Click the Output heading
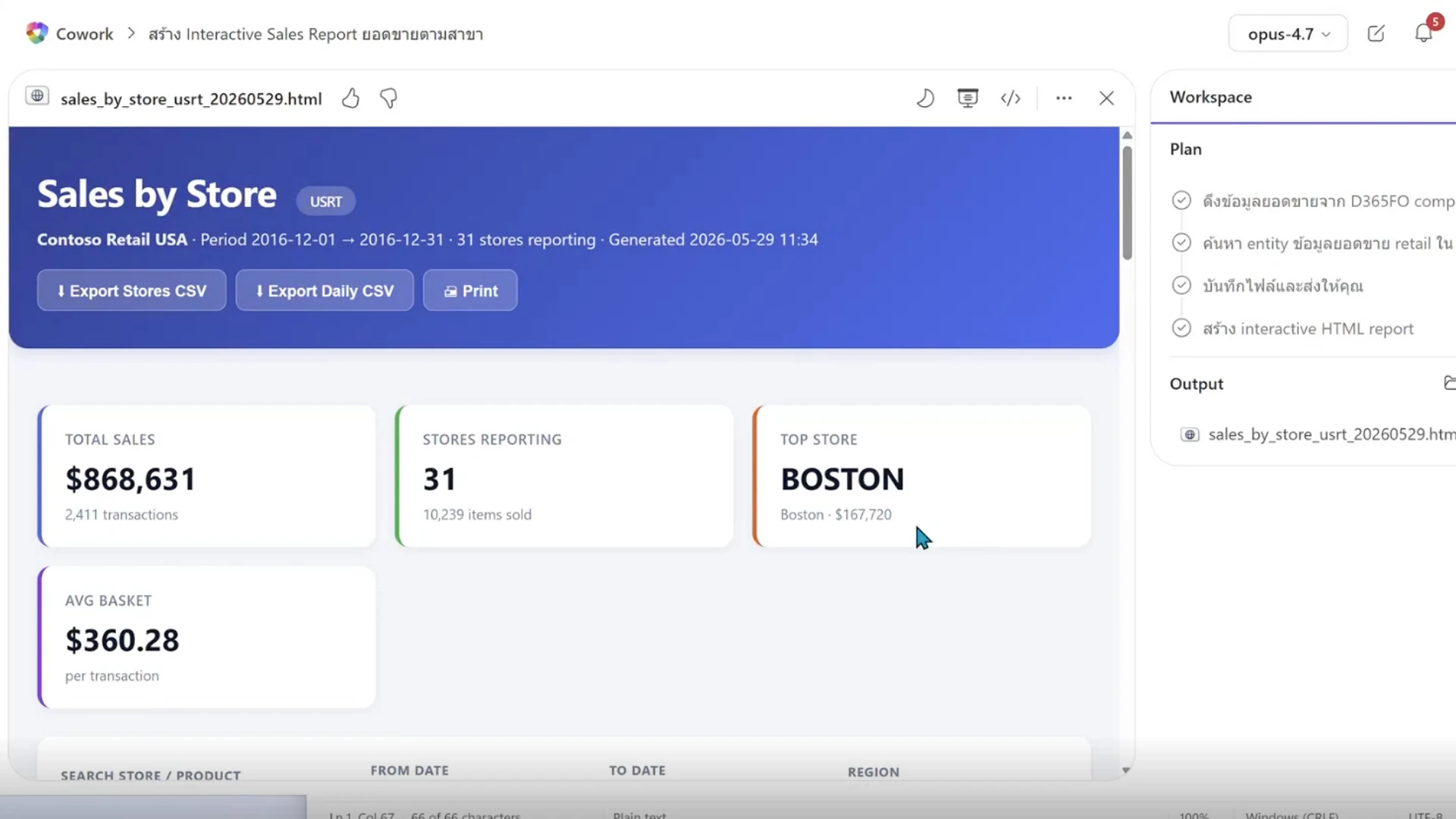Viewport: 1456px width, 819px height. (1196, 384)
